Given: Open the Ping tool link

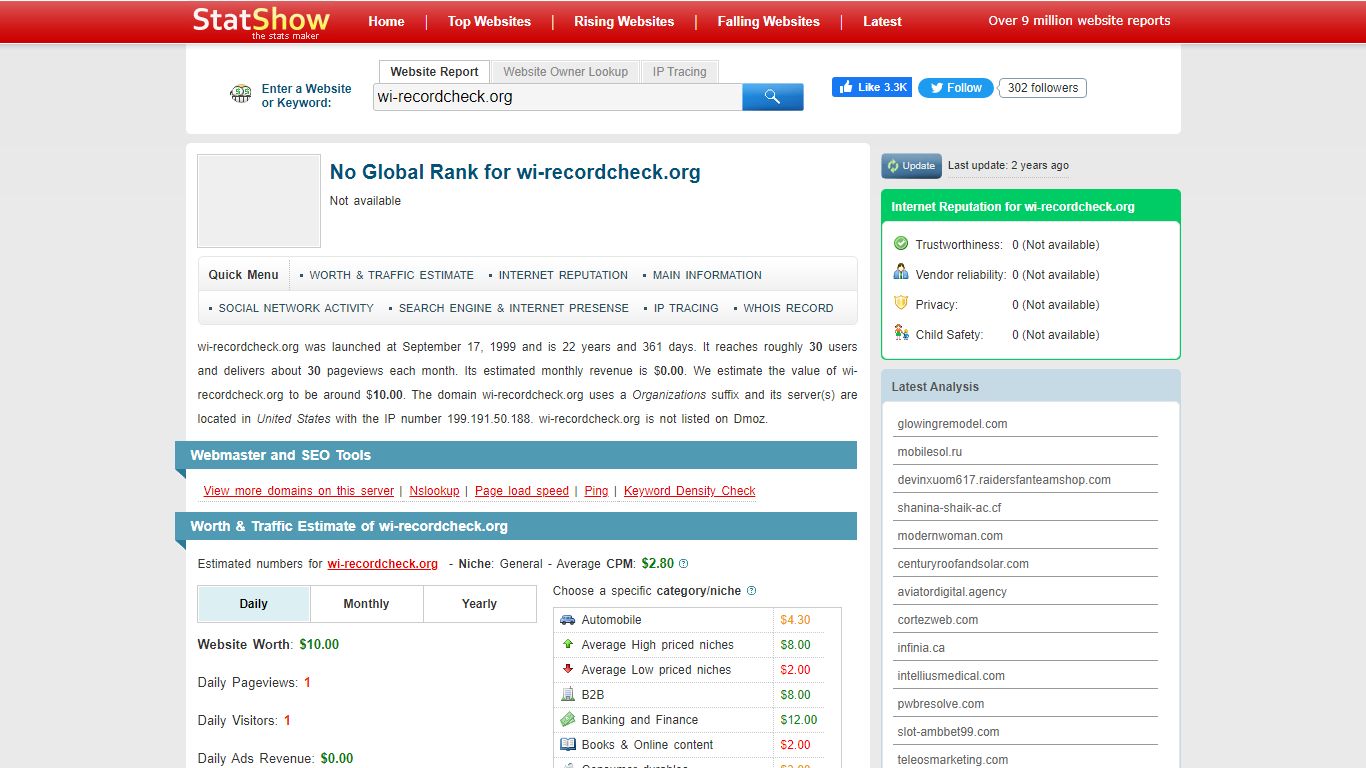Looking at the screenshot, I should [596, 491].
